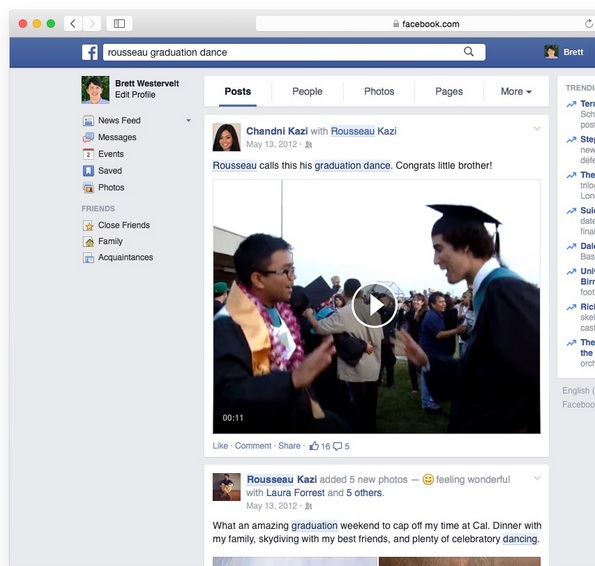The image size is (595, 566).
Task: Open tagged Rousseau Kazi name link
Action: 364,131
